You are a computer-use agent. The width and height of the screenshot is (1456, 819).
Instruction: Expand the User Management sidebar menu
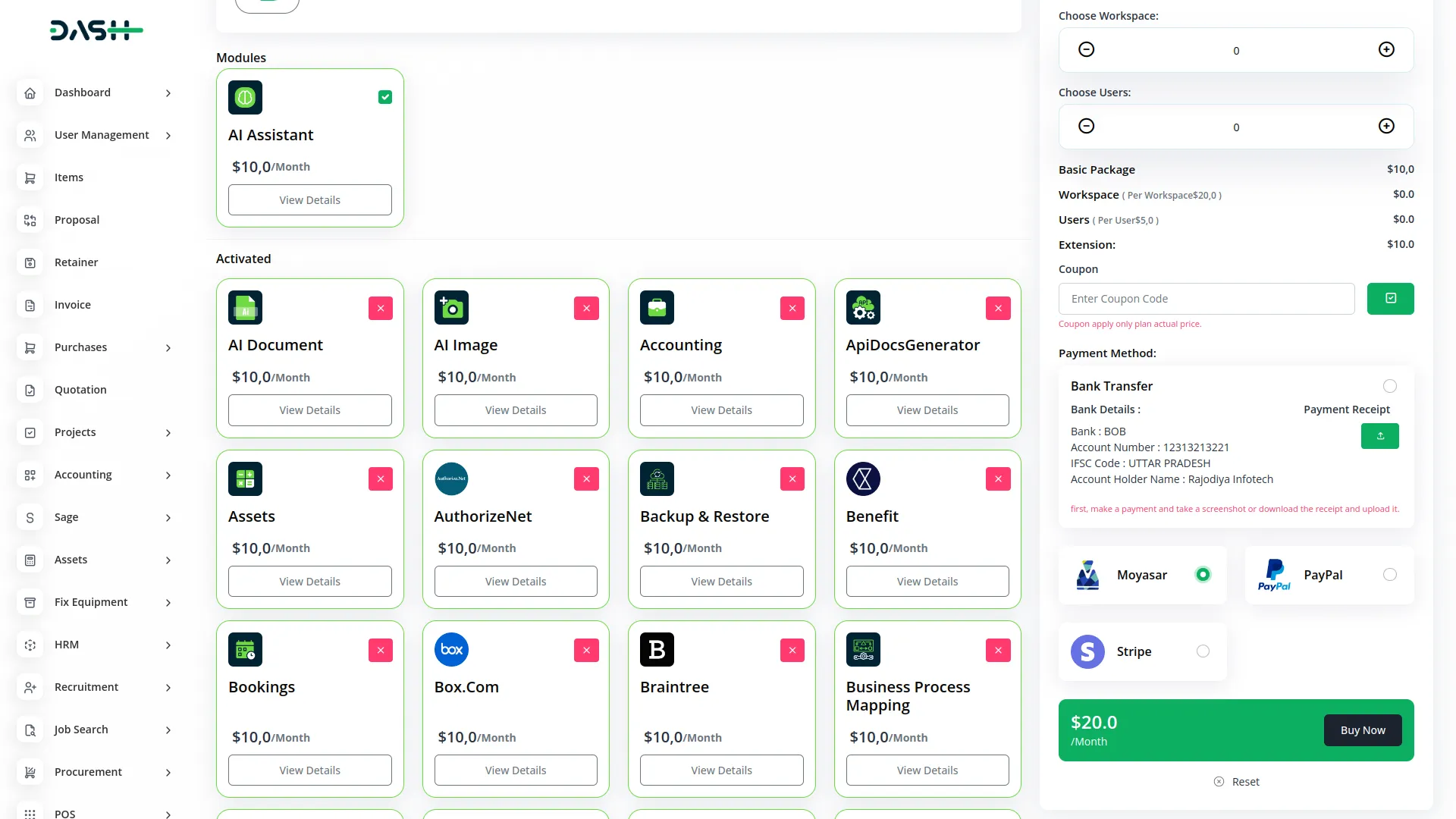click(x=102, y=135)
